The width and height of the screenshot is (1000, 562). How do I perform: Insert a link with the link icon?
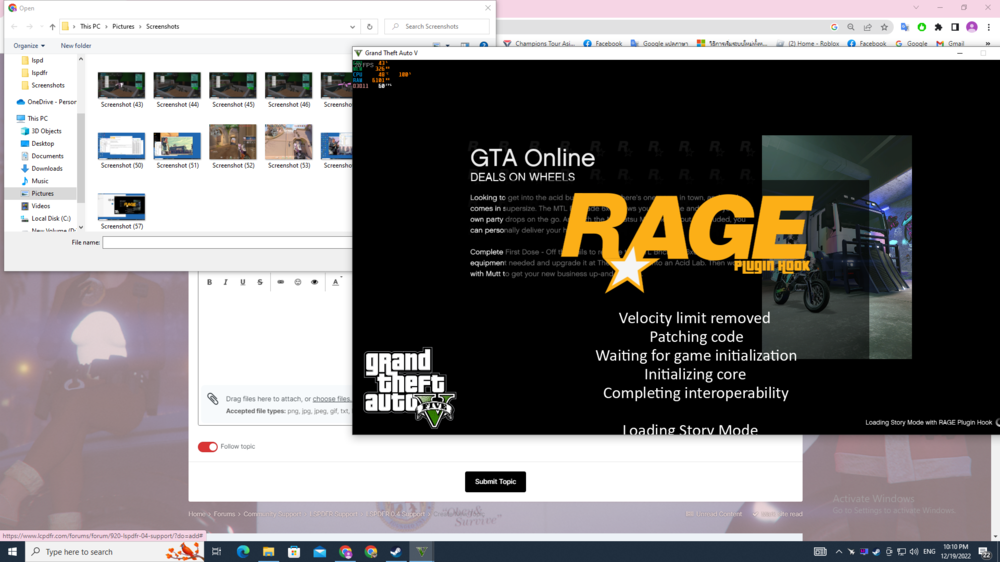(x=280, y=282)
